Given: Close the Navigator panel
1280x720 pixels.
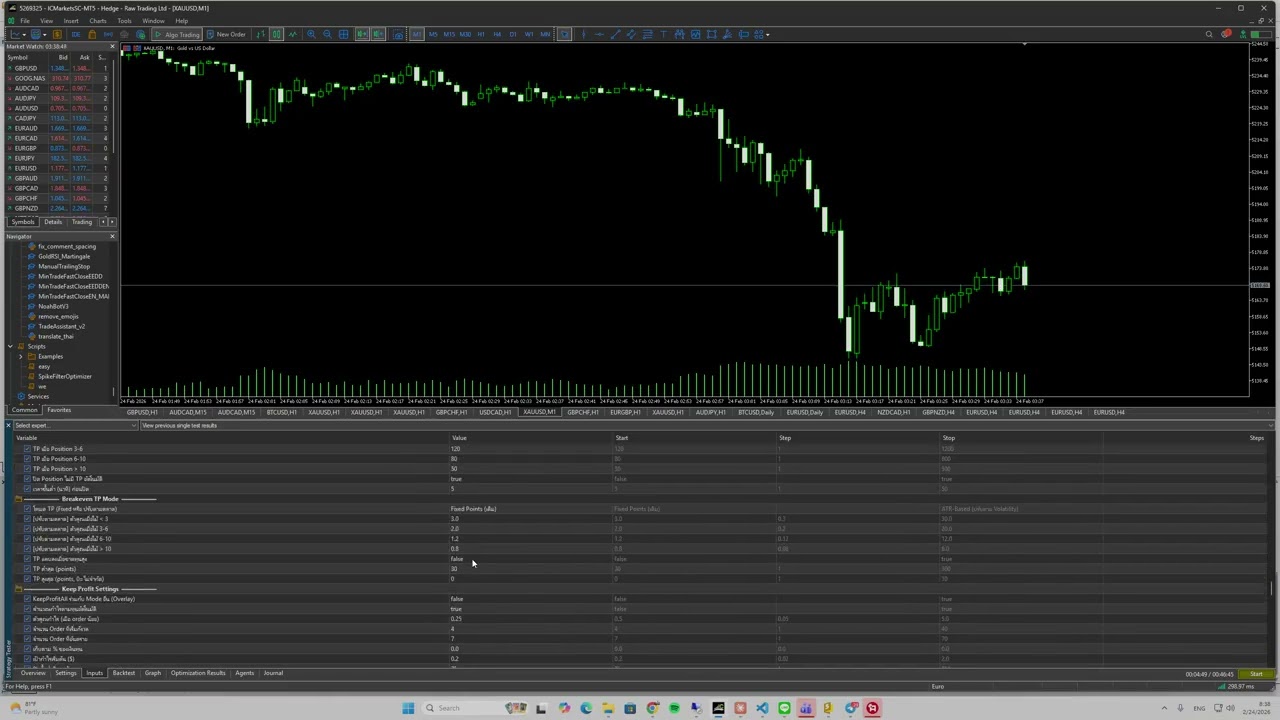Looking at the screenshot, I should pyautogui.click(x=112, y=236).
